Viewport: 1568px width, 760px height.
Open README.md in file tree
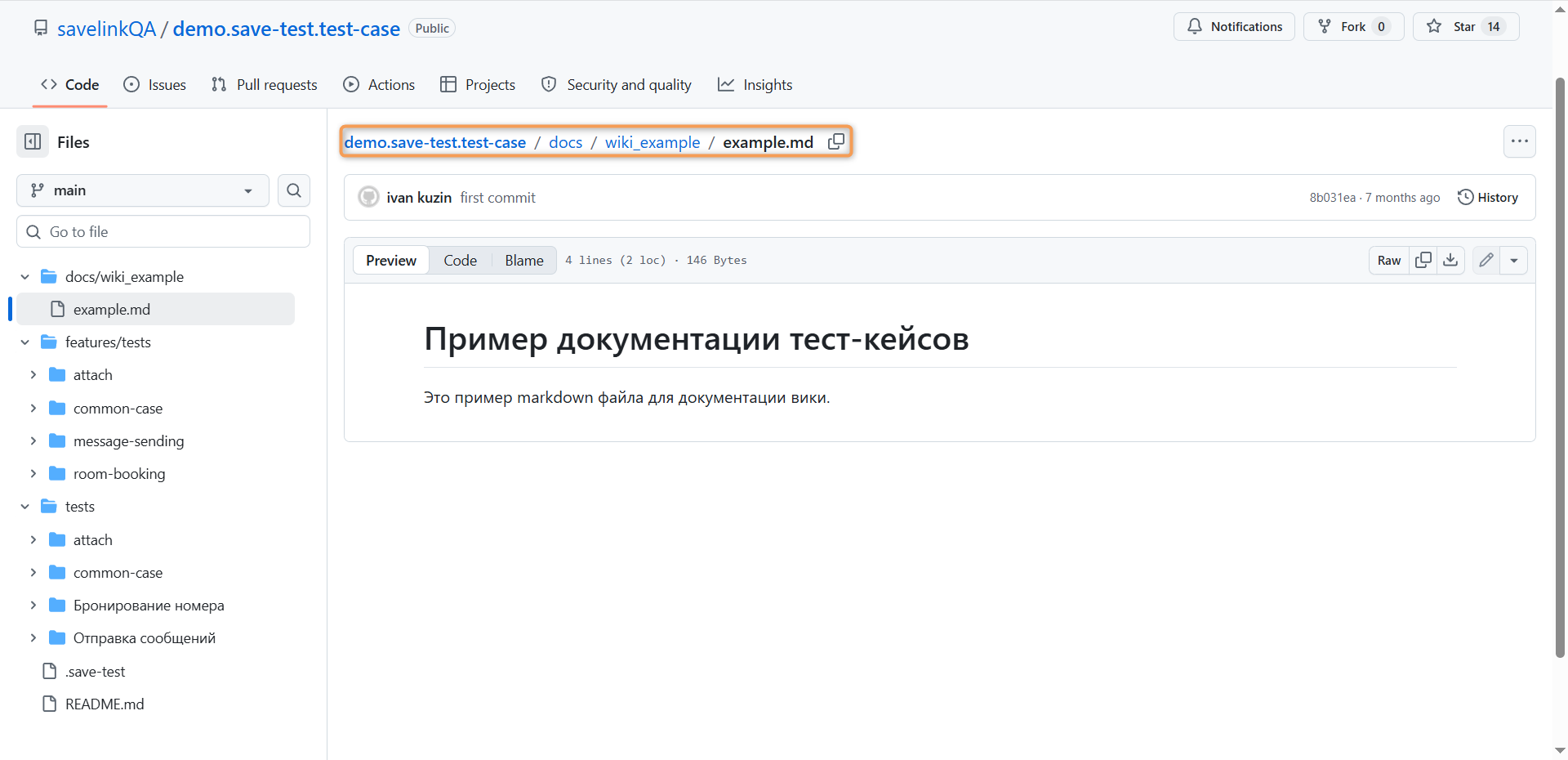click(x=105, y=704)
